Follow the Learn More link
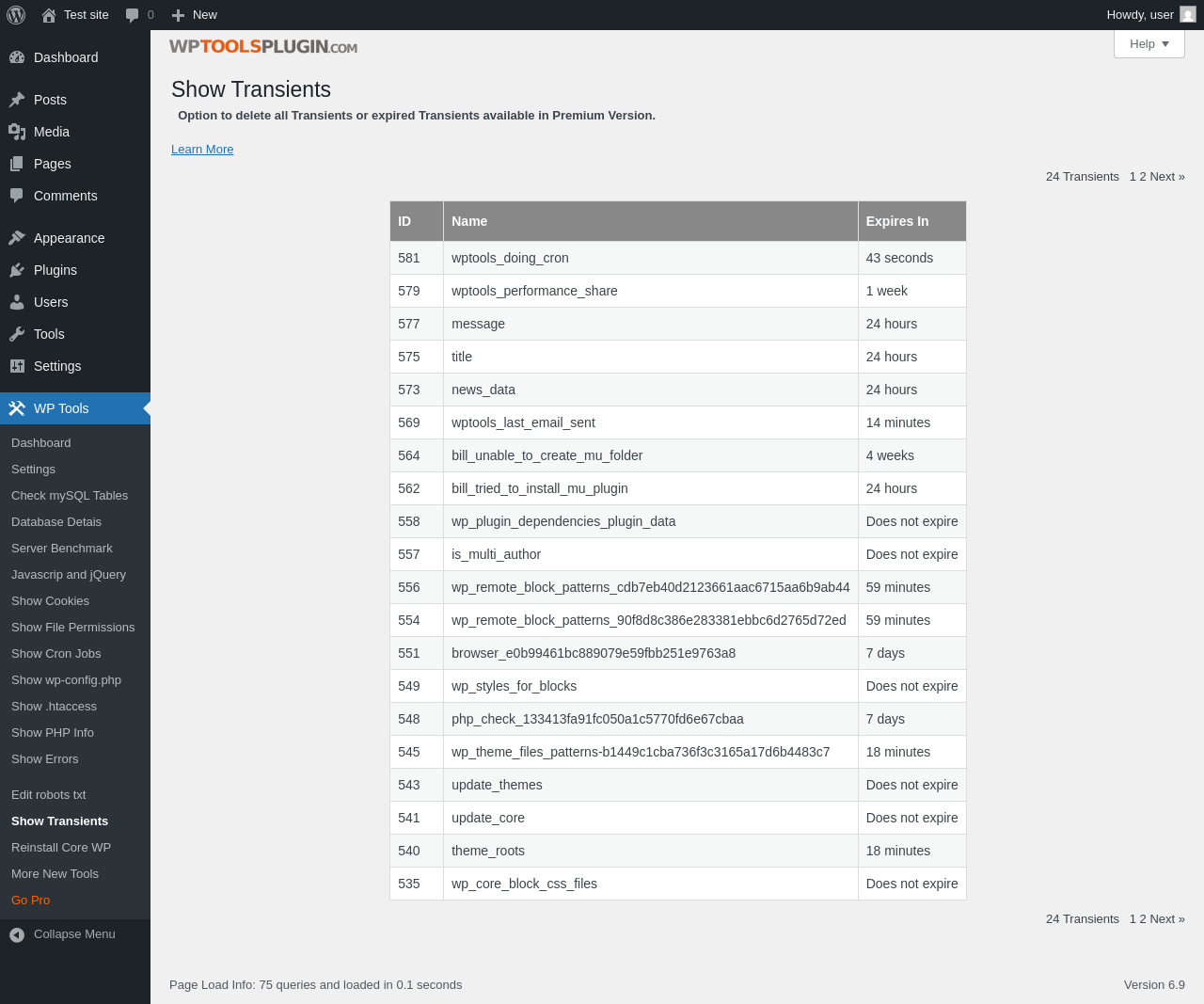Screen dimensions: 1204x1004 (x=202, y=150)
